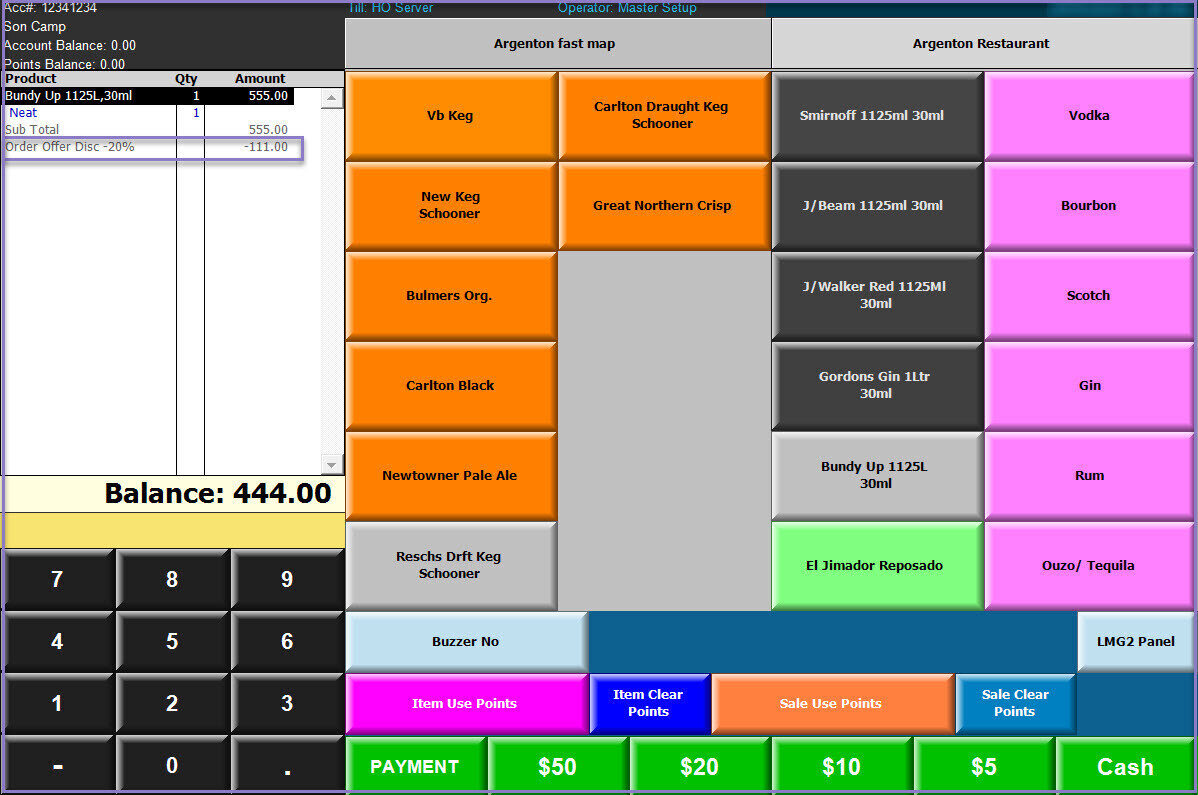The width and height of the screenshot is (1198, 795).
Task: Click the Buzzer No button
Action: tap(465, 642)
